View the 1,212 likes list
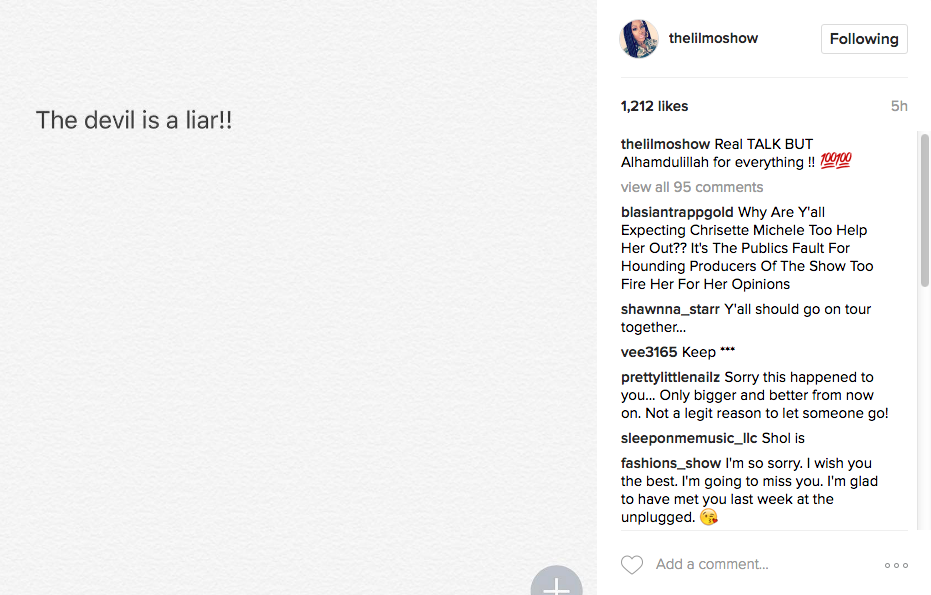 coord(654,106)
